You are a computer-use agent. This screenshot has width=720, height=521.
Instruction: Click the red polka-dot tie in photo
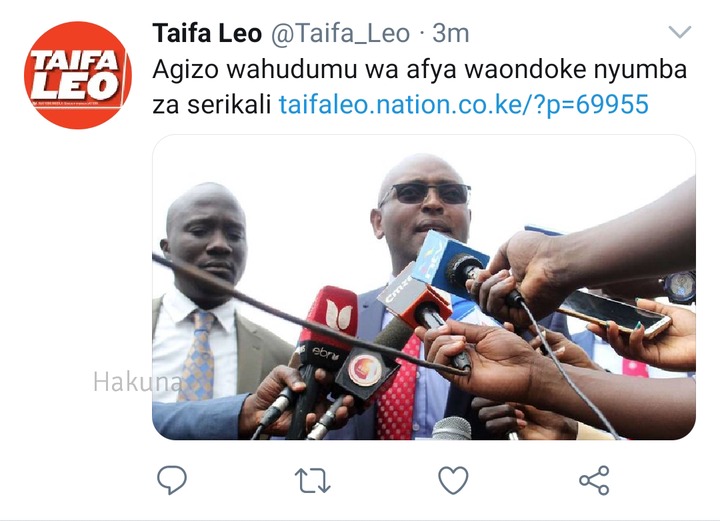point(399,390)
